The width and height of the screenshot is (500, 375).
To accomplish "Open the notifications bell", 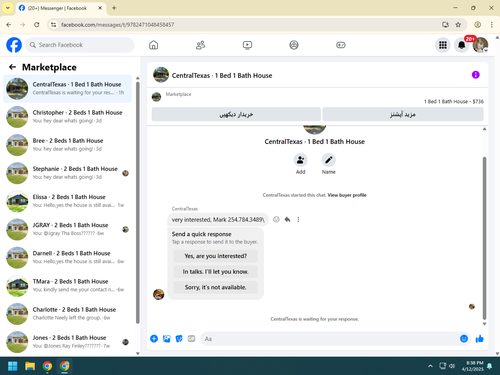I will [461, 45].
